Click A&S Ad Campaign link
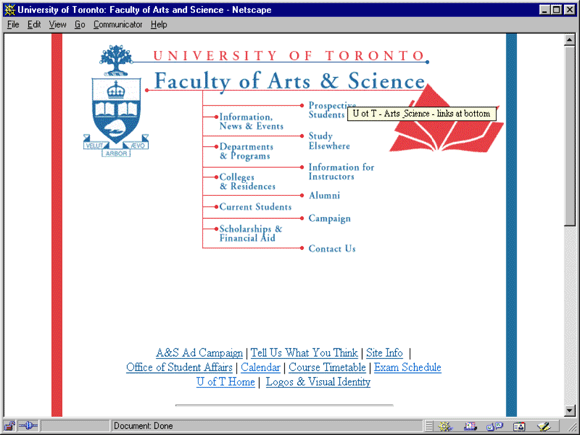The width and height of the screenshot is (580, 435). 199,353
